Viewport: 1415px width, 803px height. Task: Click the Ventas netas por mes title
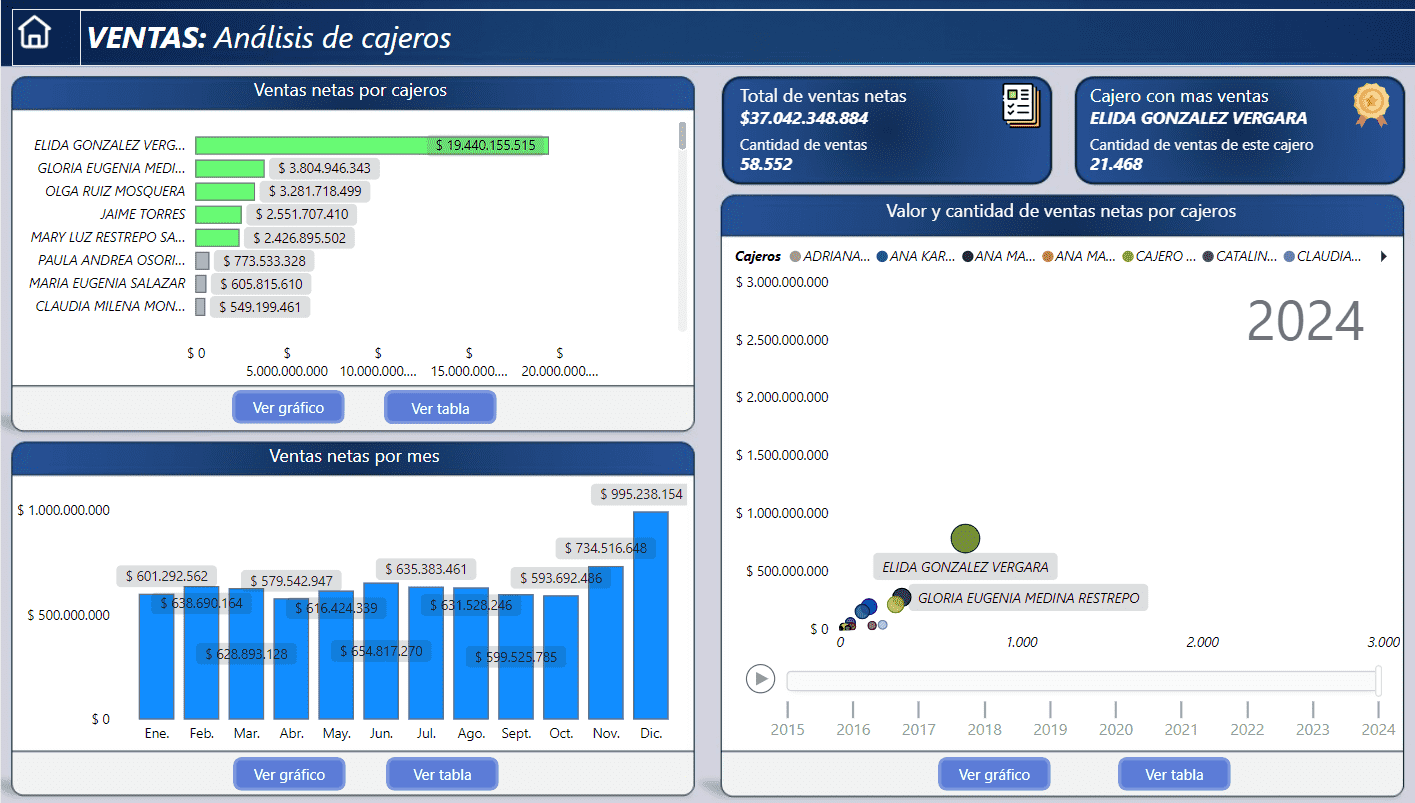(354, 456)
